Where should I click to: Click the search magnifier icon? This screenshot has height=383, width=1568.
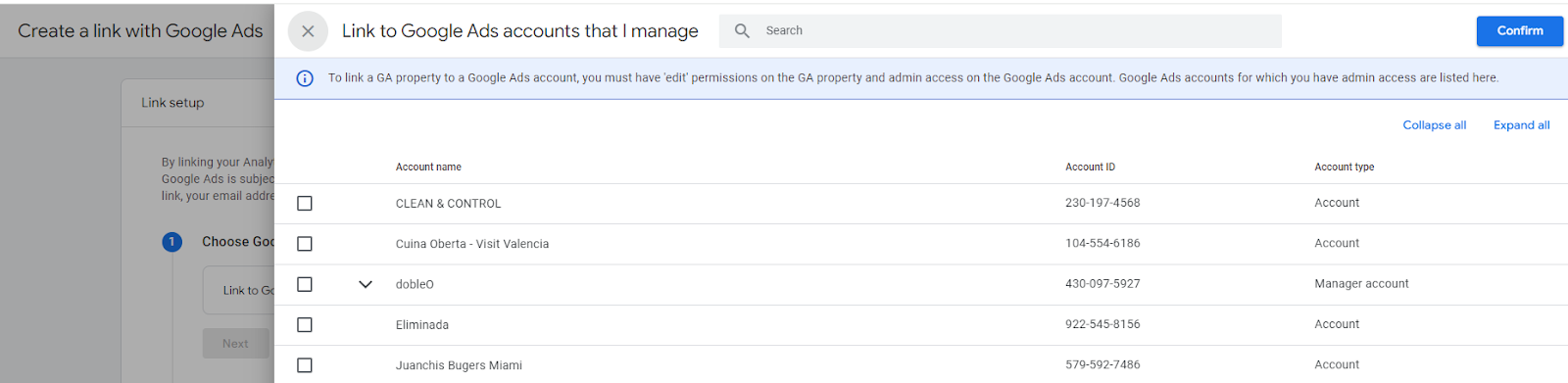742,31
